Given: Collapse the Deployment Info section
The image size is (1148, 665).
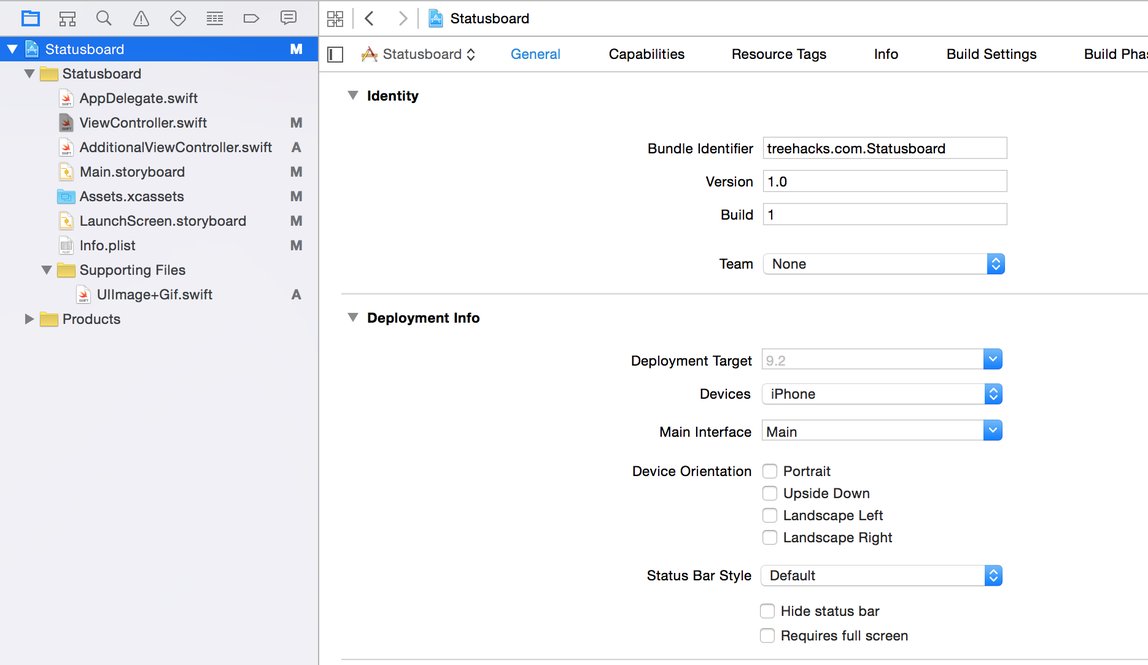Looking at the screenshot, I should pos(353,317).
